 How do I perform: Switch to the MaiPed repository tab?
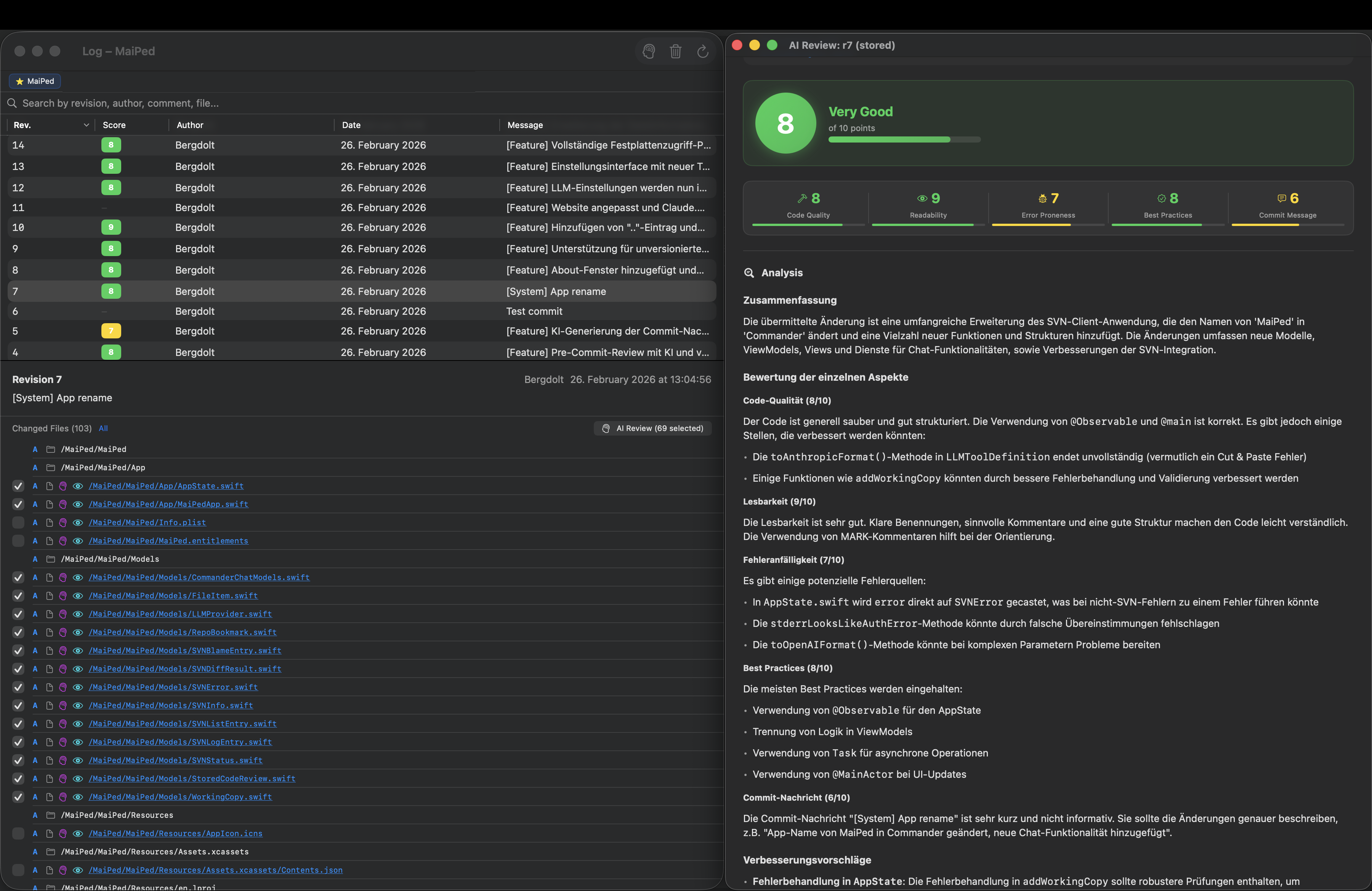[x=35, y=81]
